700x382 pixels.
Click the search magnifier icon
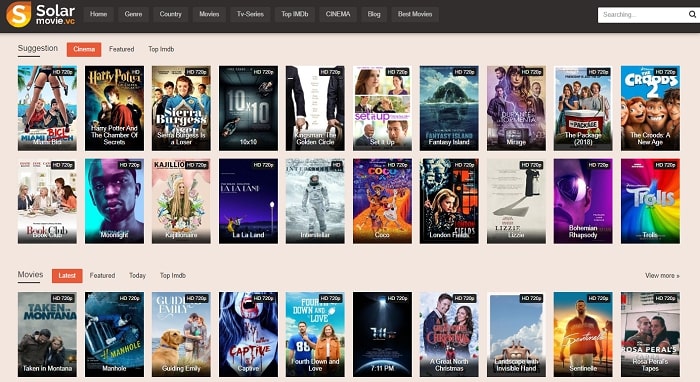pos(692,14)
